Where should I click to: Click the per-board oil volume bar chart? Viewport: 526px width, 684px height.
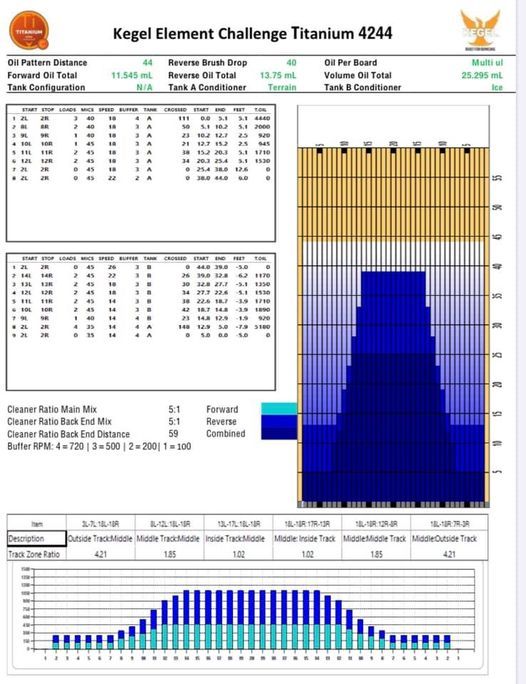click(247, 615)
